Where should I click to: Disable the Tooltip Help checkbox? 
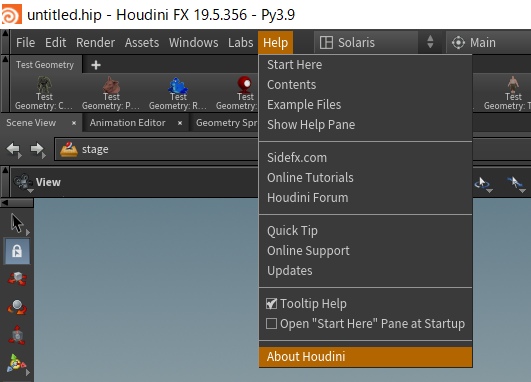pyautogui.click(x=271, y=303)
